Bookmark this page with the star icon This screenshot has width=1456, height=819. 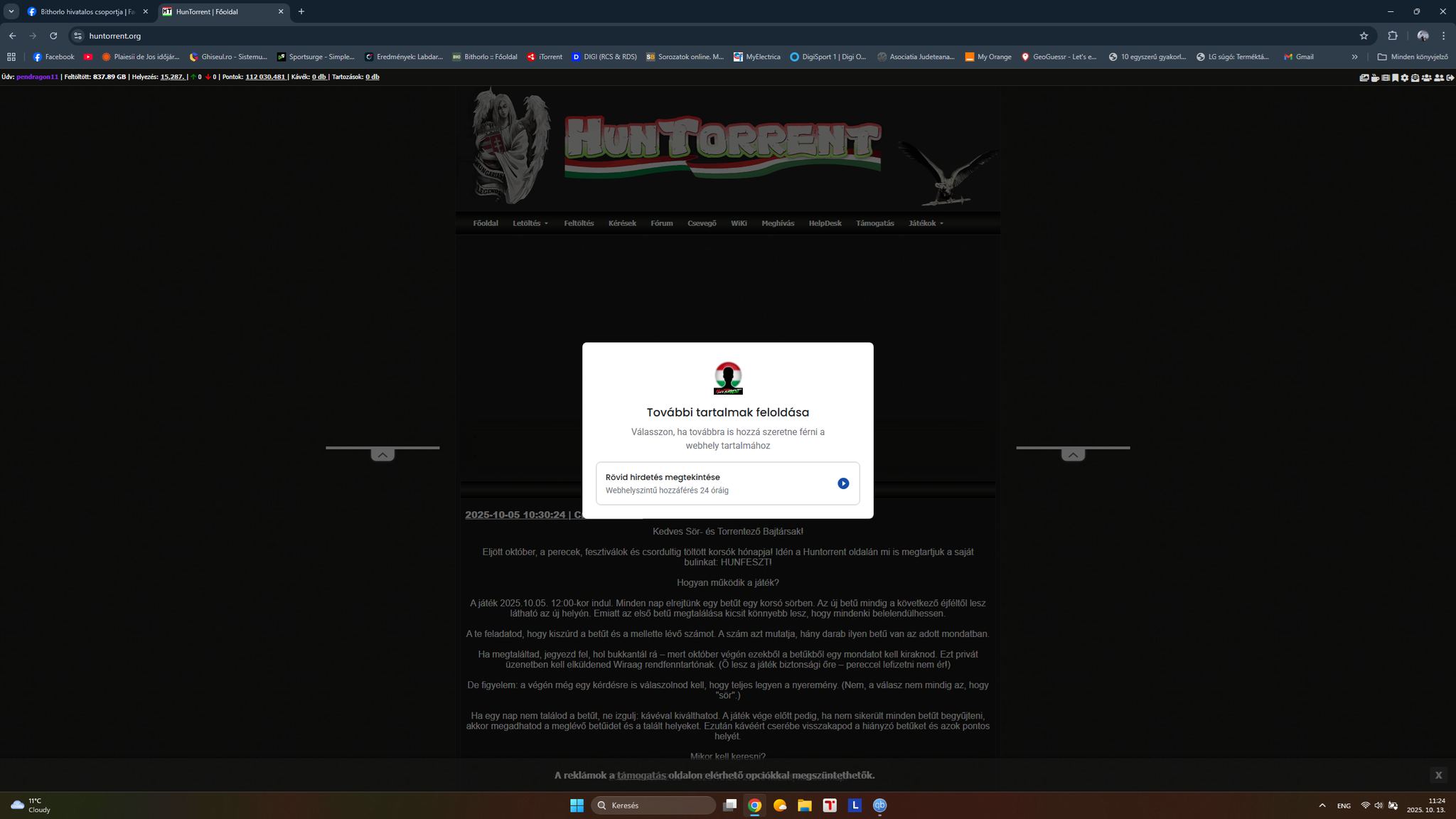(x=1364, y=36)
